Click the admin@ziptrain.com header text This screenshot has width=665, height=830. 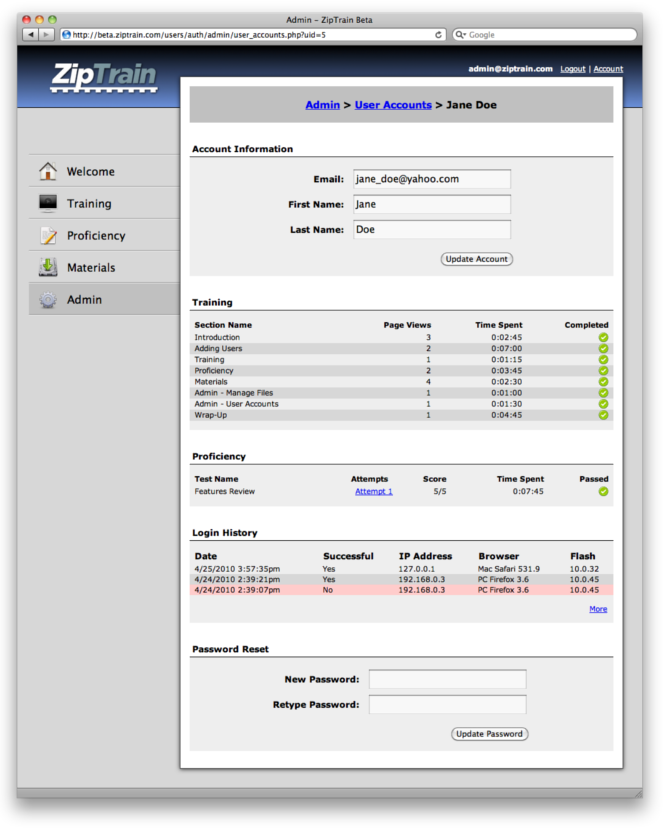coord(510,69)
